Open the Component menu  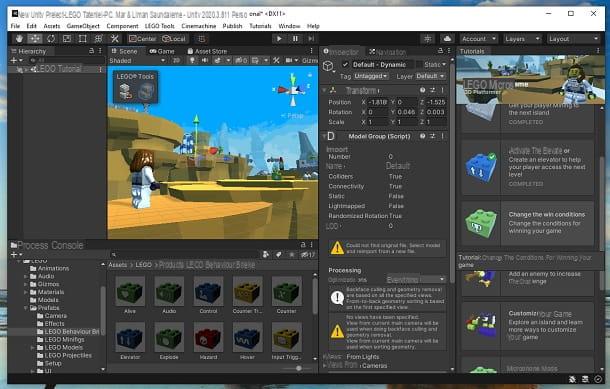click(122, 26)
